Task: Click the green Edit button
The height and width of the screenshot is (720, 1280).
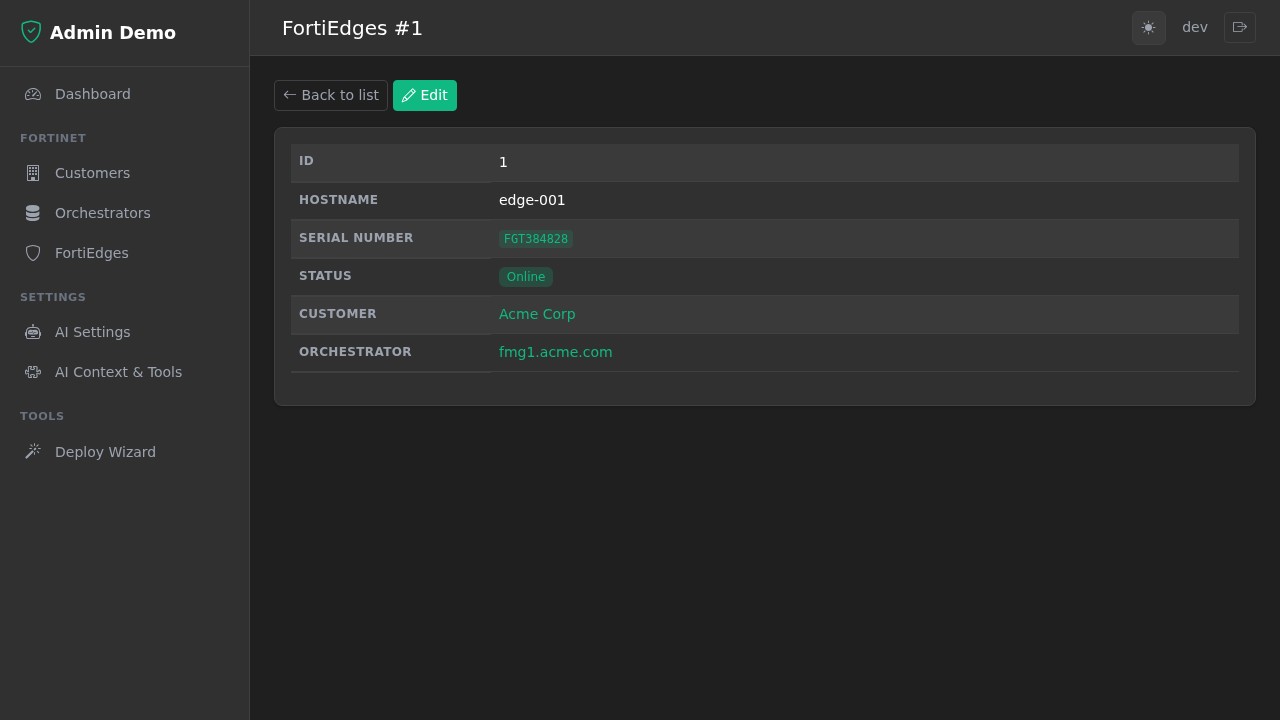Action: pyautogui.click(x=425, y=95)
